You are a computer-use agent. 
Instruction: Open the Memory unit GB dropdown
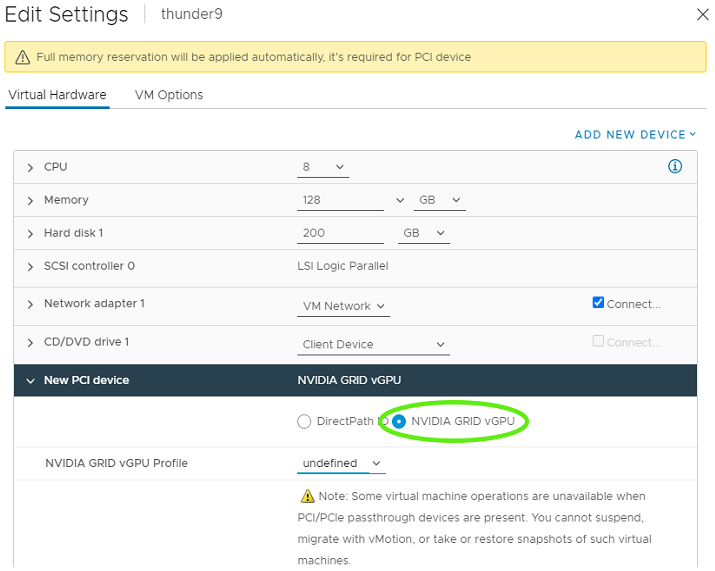coord(440,200)
